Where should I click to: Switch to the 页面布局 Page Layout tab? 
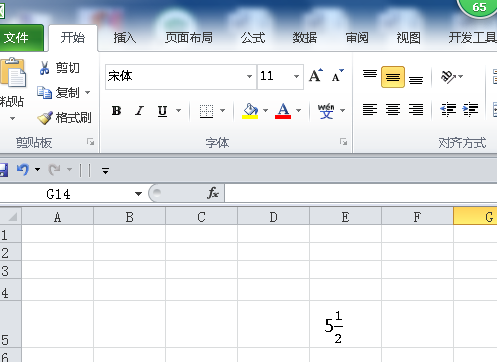coord(189,38)
